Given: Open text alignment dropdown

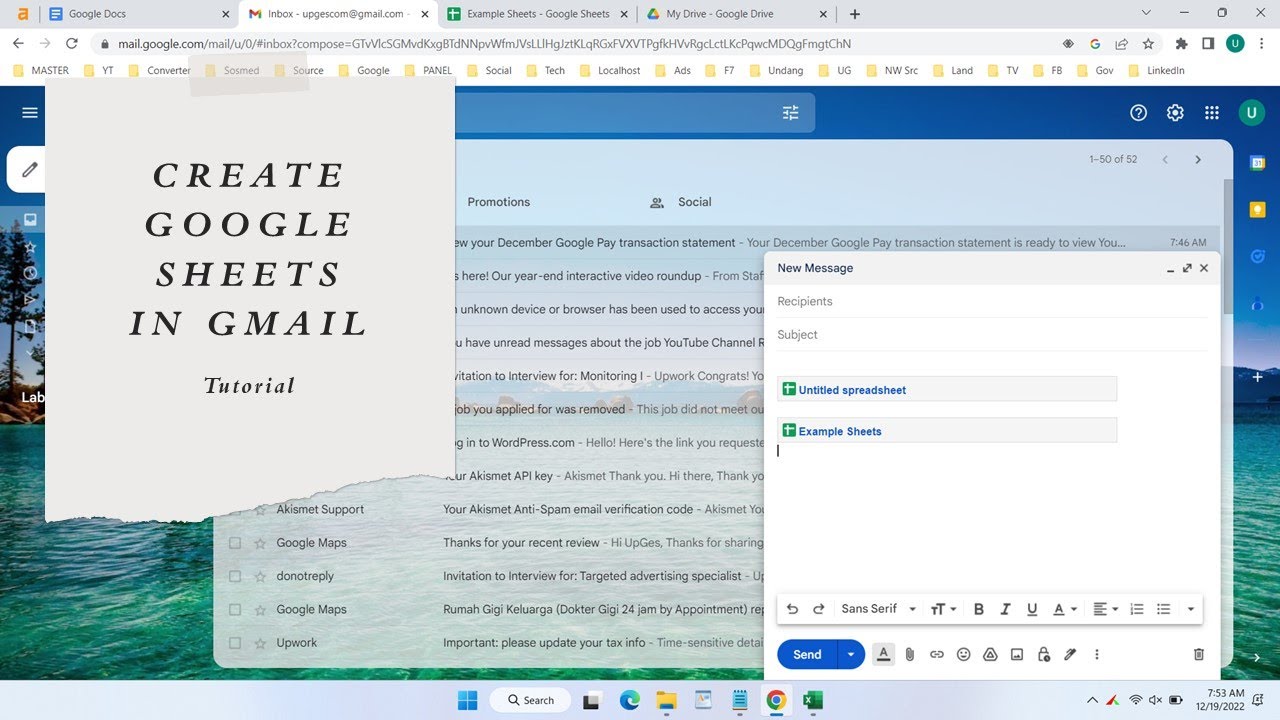Looking at the screenshot, I should (1105, 609).
